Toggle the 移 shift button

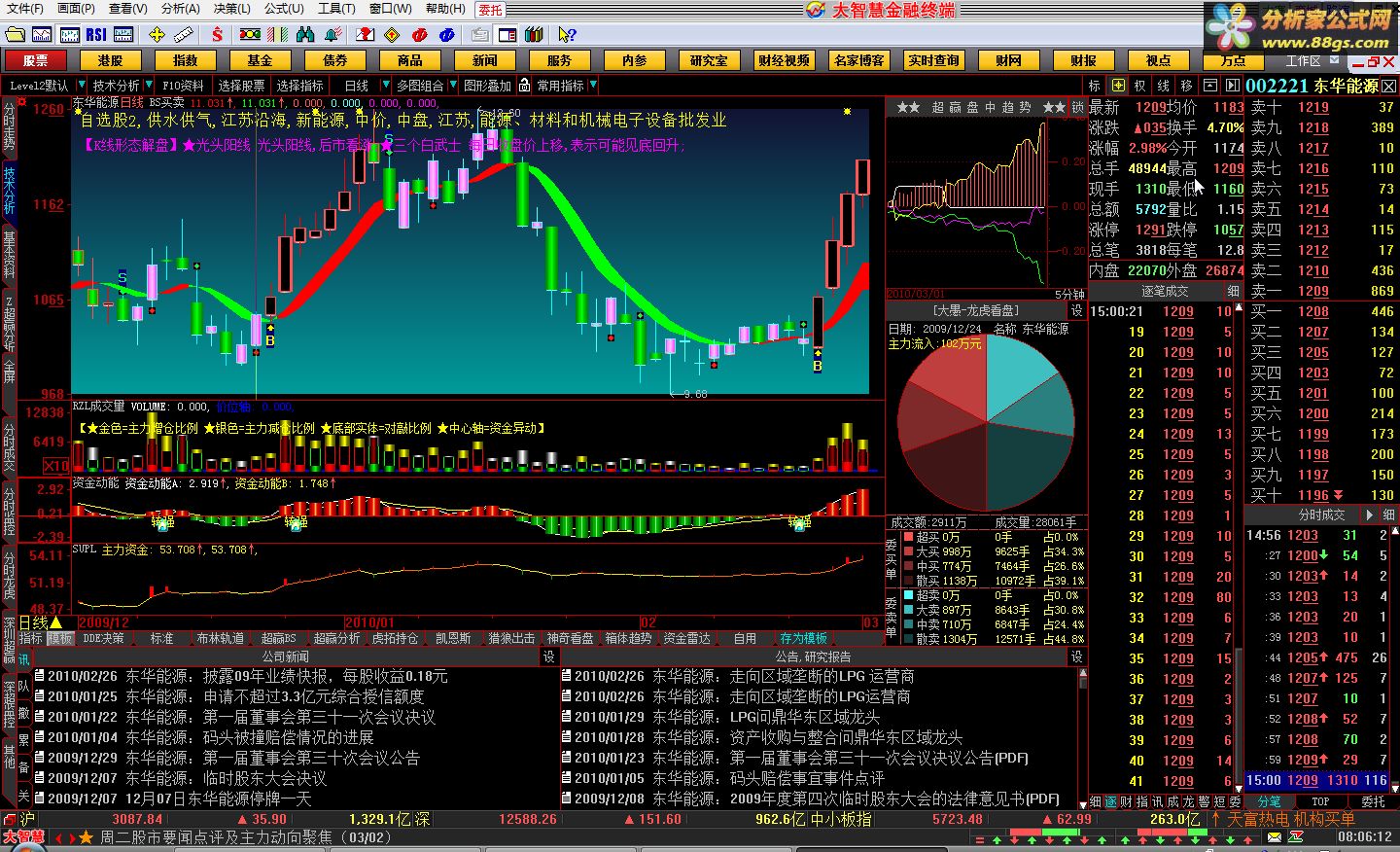coord(1186,86)
